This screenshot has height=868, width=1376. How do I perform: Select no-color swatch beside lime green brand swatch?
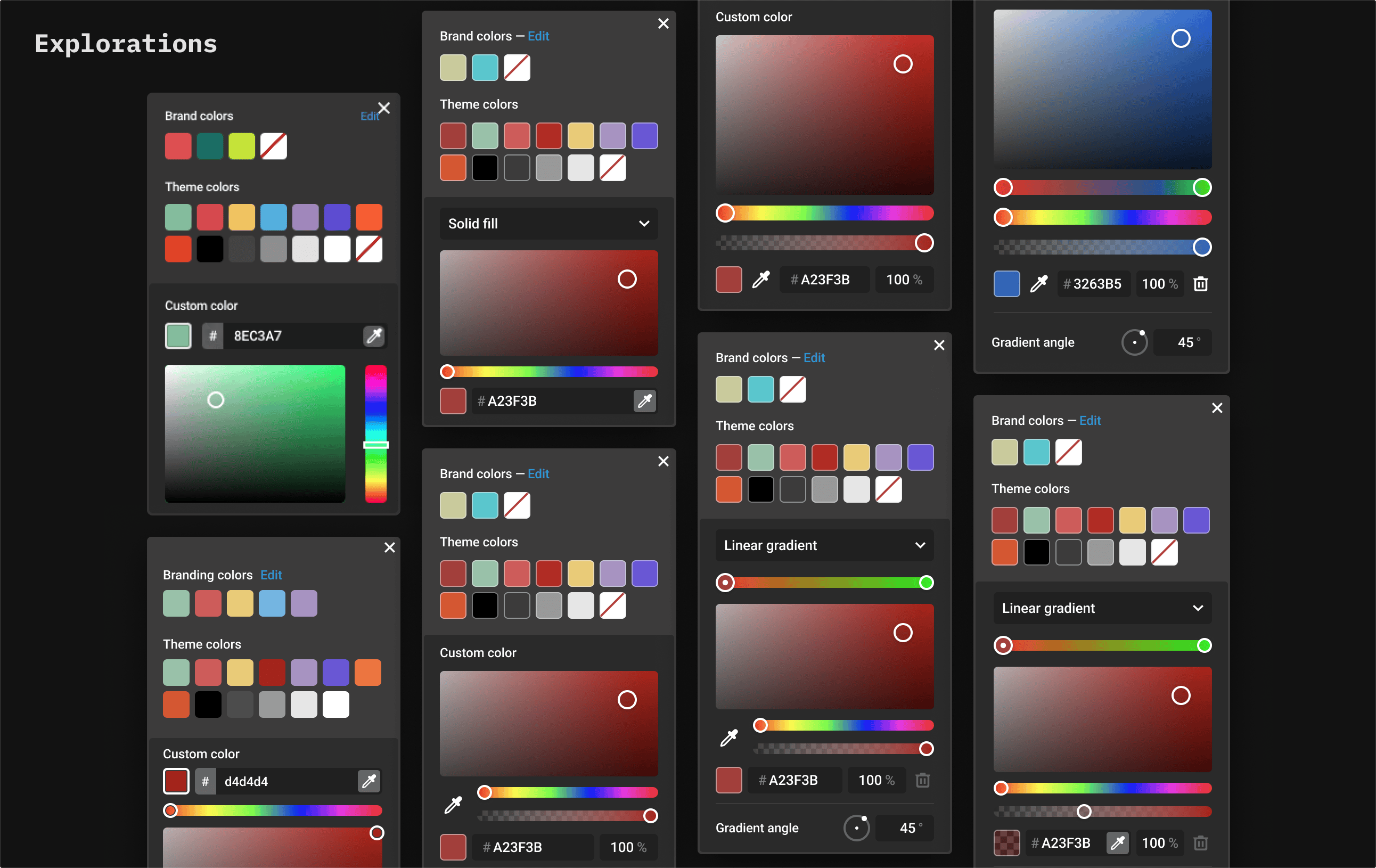pos(274,146)
